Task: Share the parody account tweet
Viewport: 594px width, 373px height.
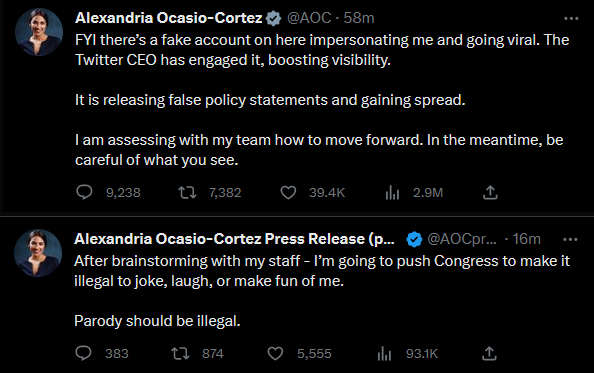Action: point(489,353)
